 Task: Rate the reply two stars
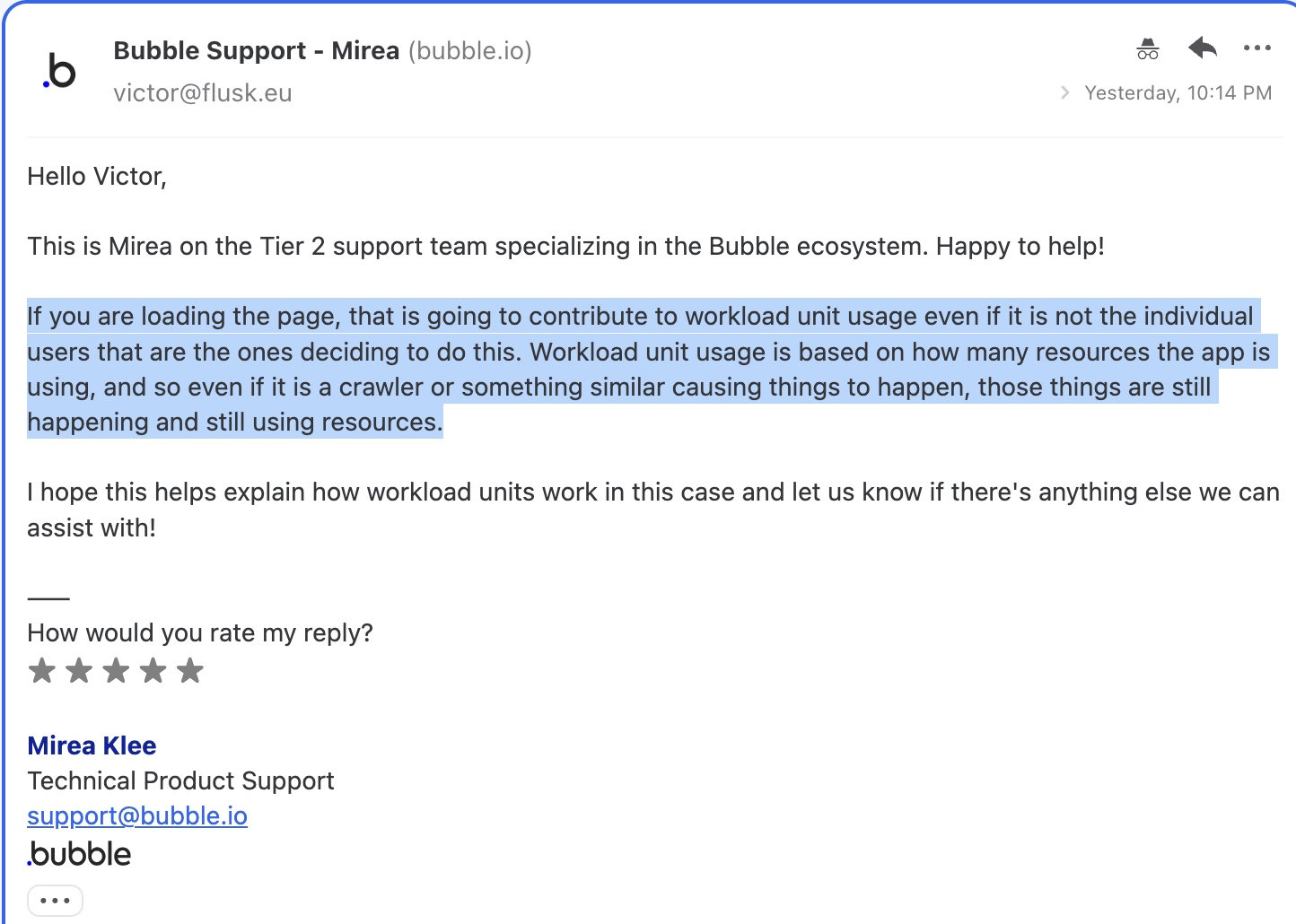point(79,670)
